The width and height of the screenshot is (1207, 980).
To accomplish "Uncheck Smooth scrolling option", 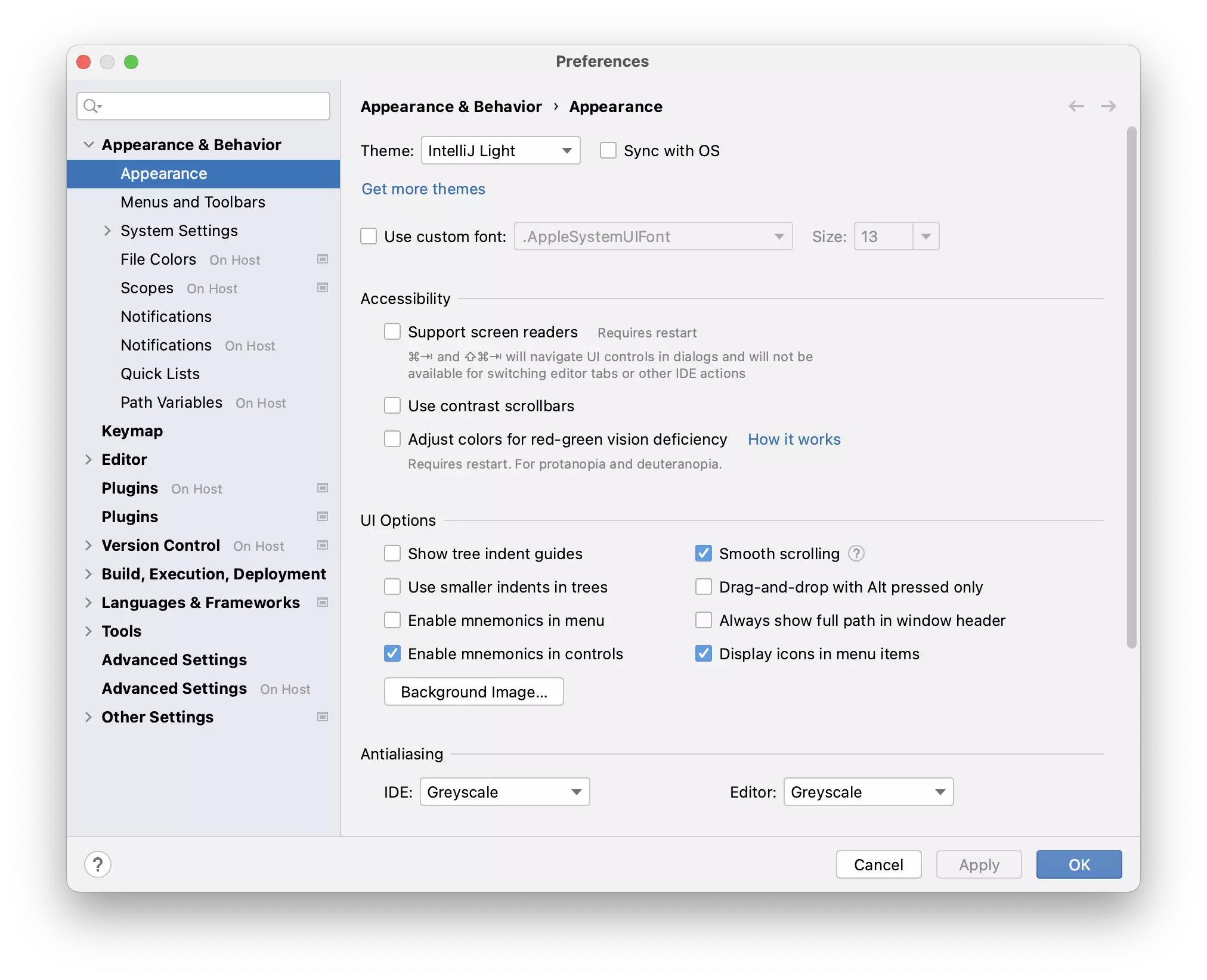I will pos(704,554).
